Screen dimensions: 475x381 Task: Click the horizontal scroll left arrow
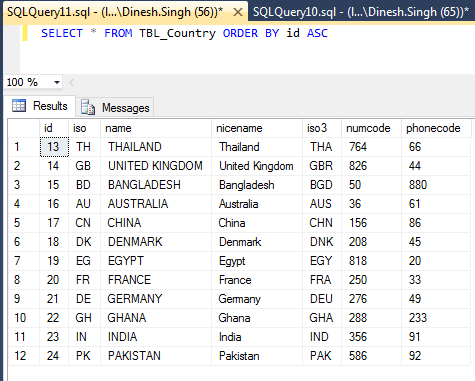pyautogui.click(x=71, y=82)
